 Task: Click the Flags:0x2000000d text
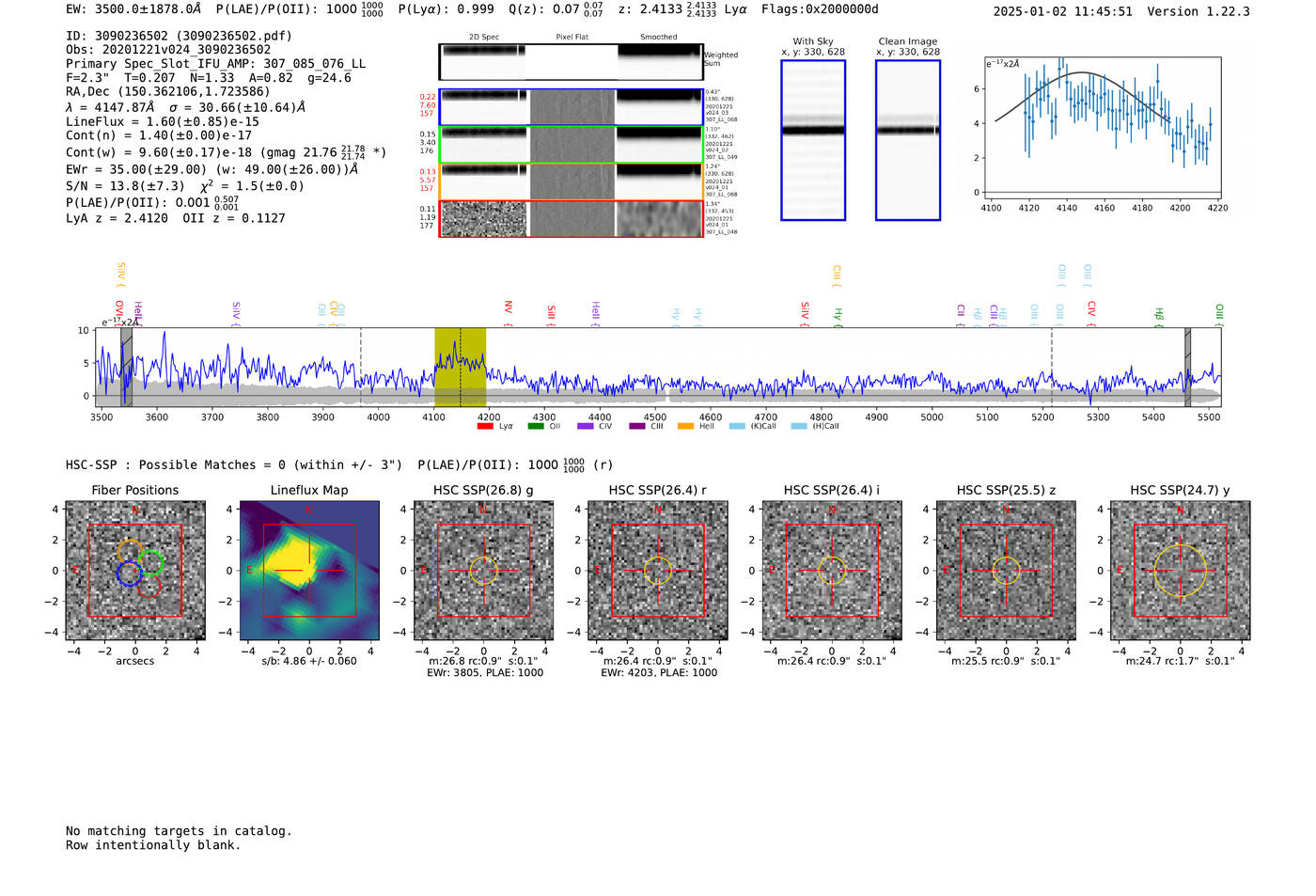coord(820,9)
